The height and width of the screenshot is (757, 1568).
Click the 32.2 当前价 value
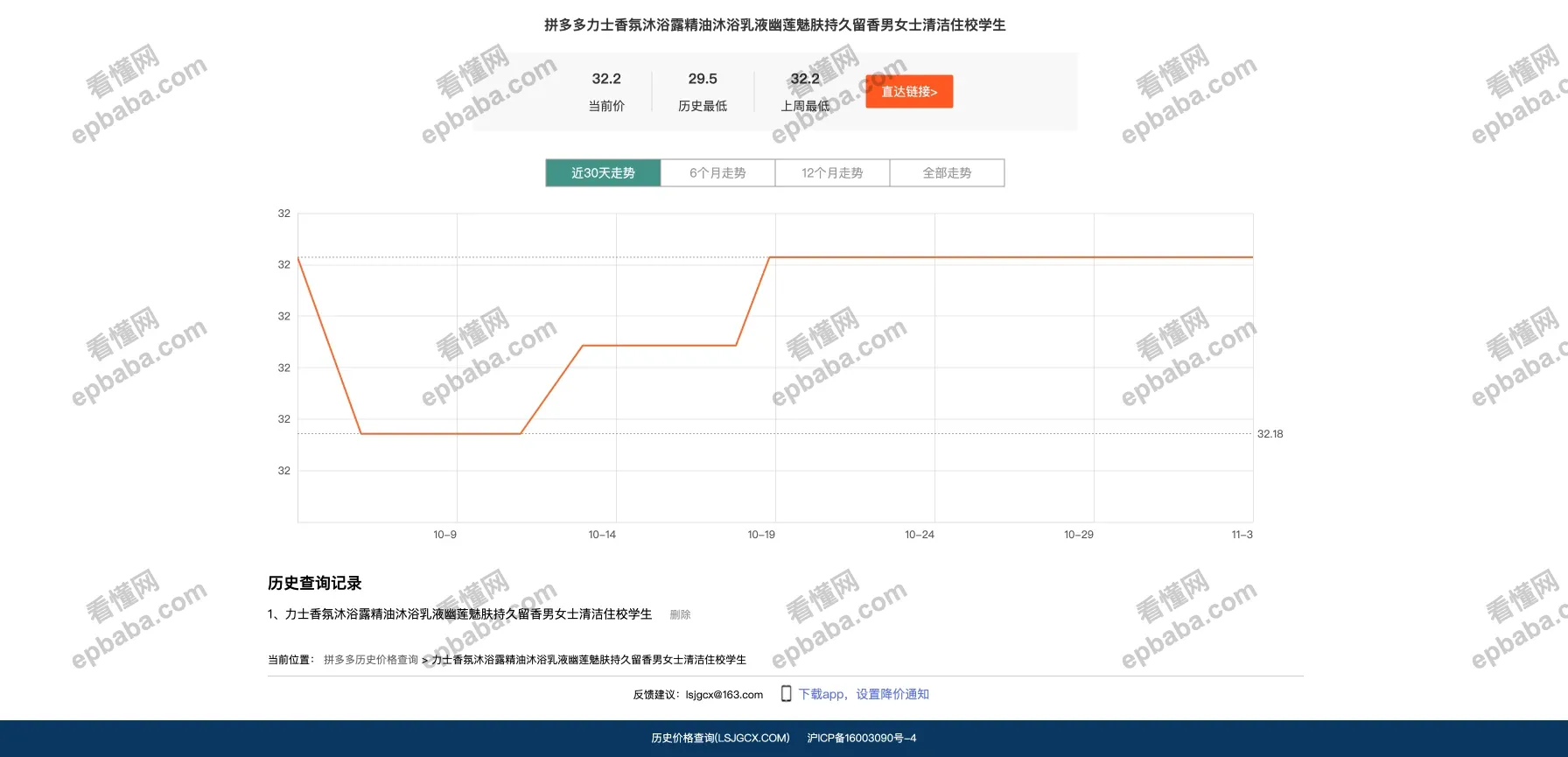point(606,79)
